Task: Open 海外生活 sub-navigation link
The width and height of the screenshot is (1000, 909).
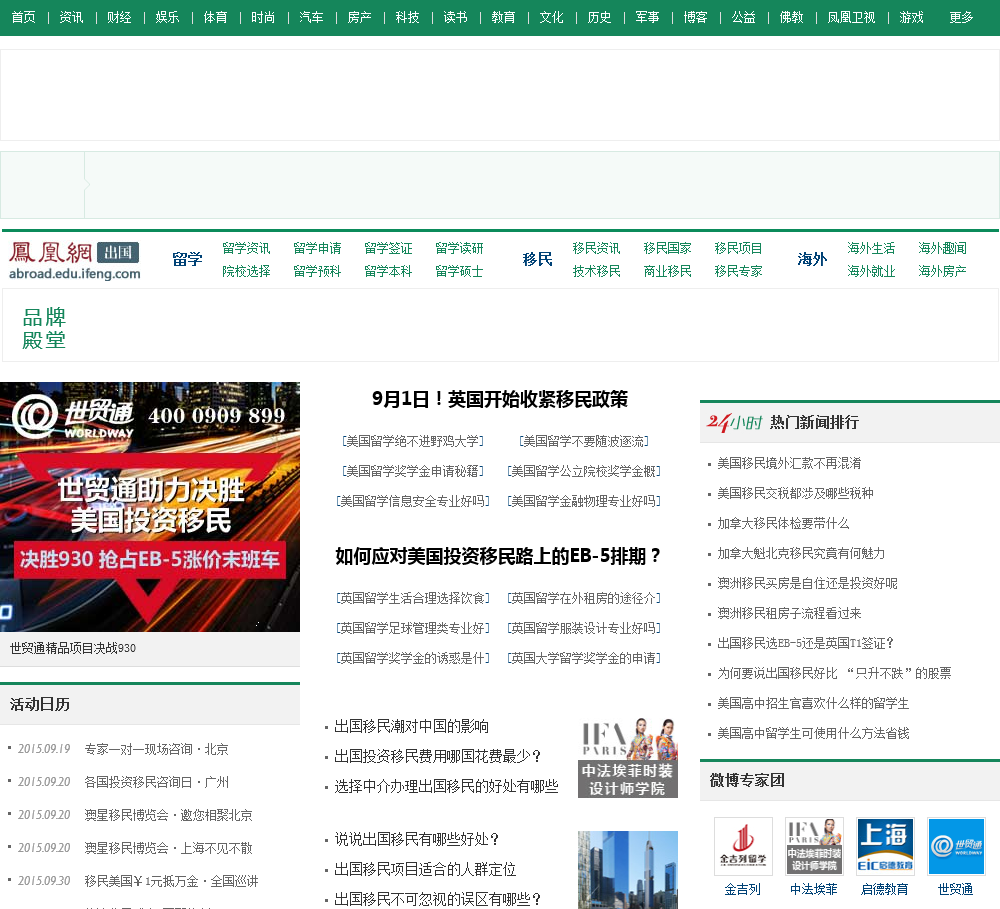Action: coord(871,248)
